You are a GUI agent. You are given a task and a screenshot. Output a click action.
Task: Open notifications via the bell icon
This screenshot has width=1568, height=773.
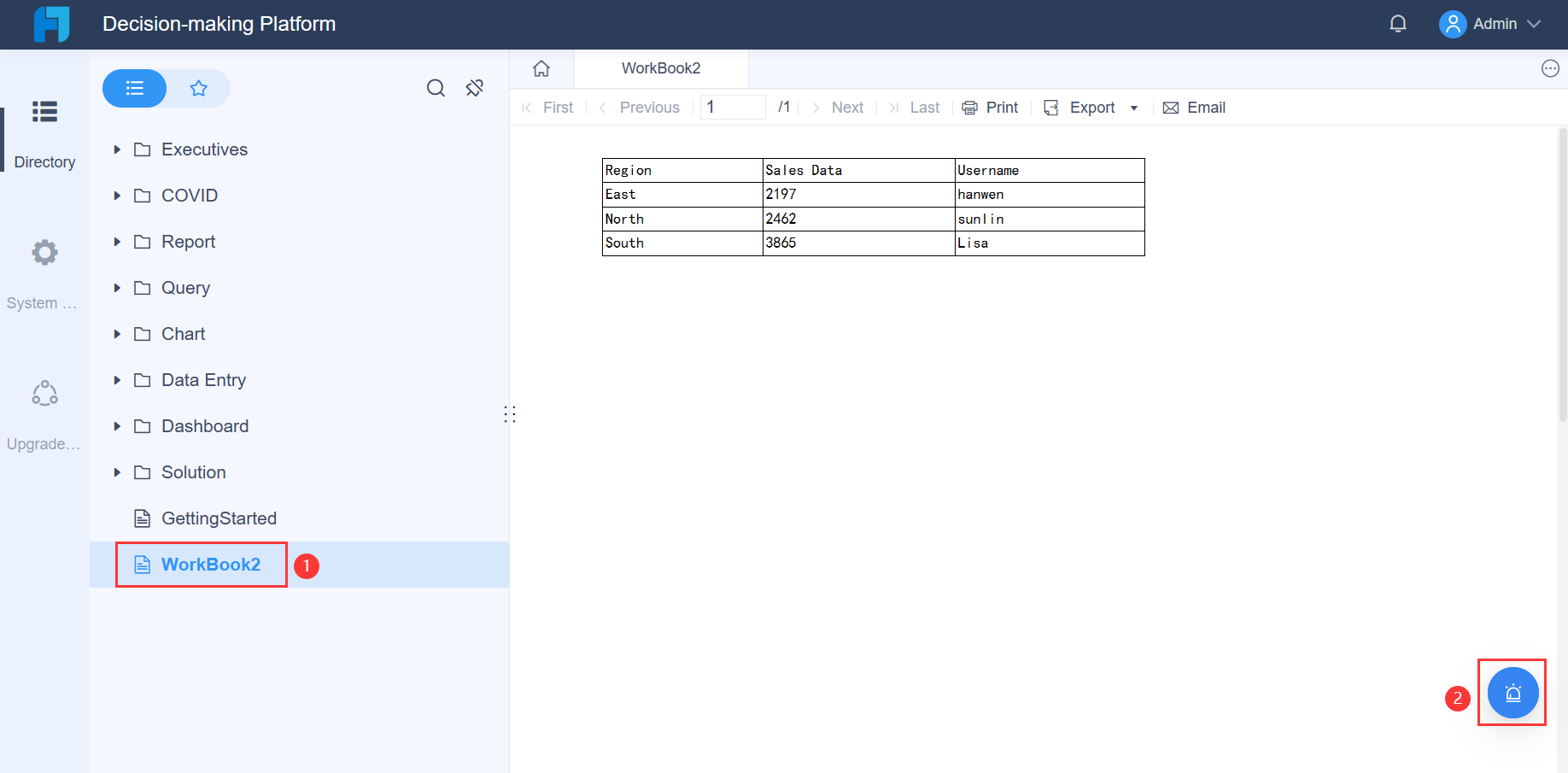pos(1398,23)
